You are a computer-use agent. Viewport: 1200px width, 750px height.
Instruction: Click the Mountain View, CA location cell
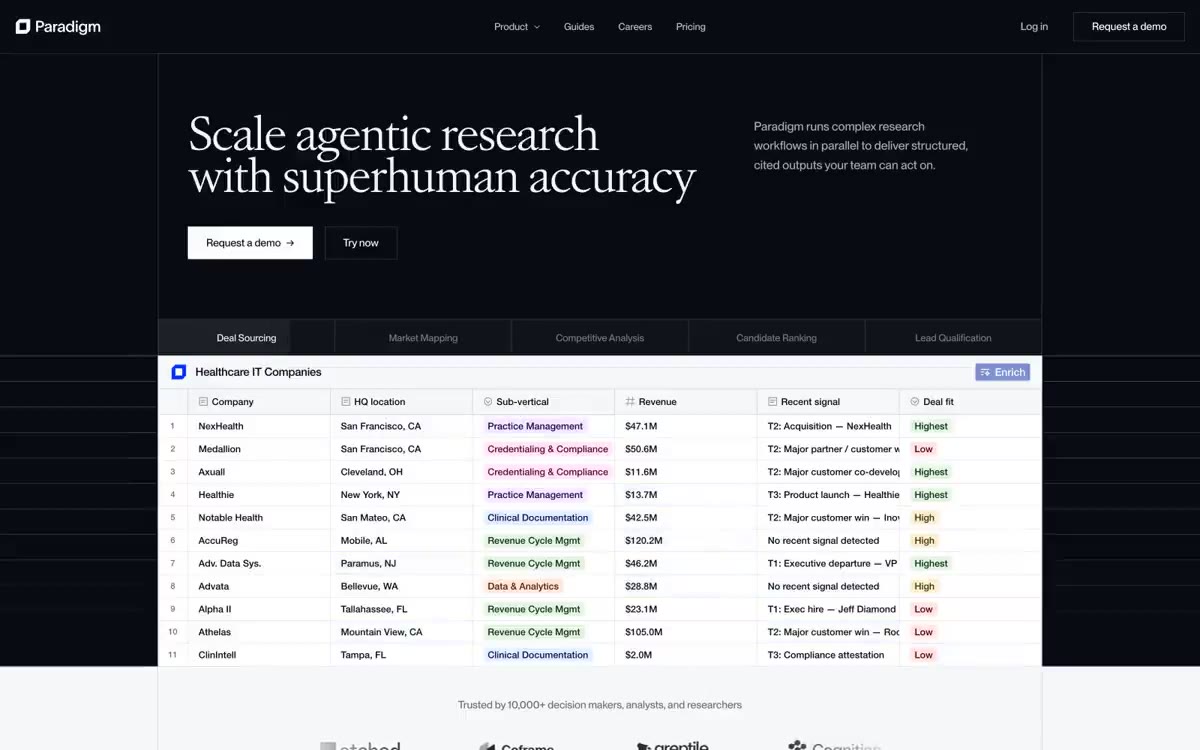point(401,632)
